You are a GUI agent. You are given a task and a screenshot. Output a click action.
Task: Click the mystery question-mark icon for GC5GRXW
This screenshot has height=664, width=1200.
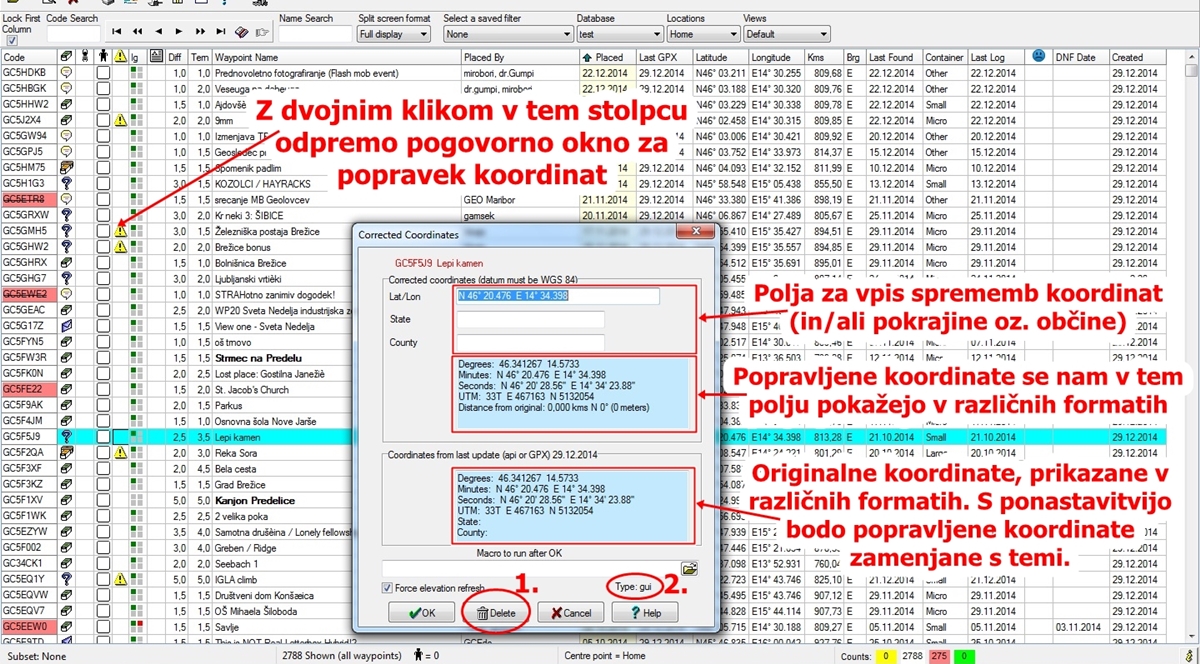pyautogui.click(x=66, y=215)
